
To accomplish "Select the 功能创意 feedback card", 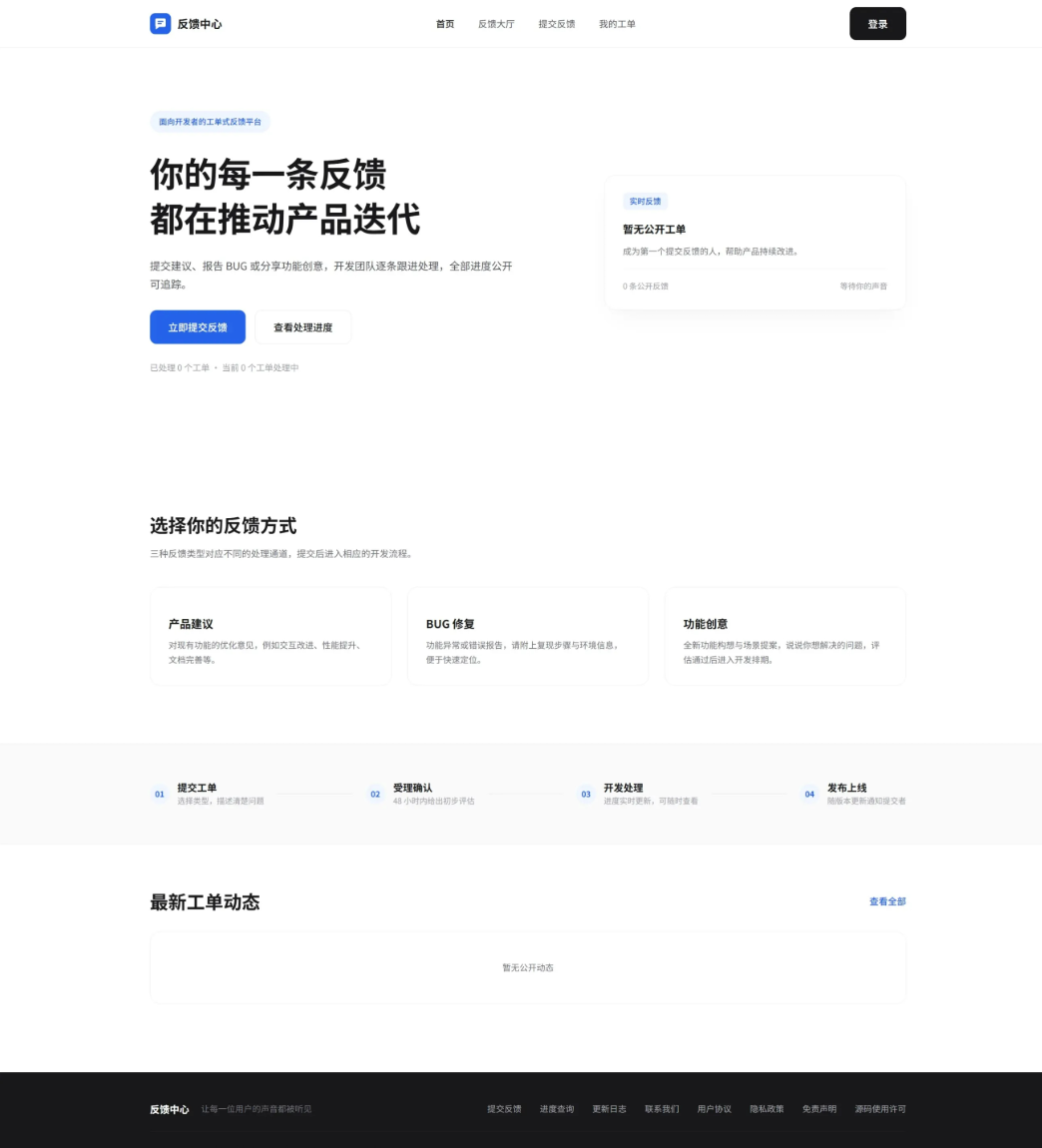I will click(x=784, y=636).
